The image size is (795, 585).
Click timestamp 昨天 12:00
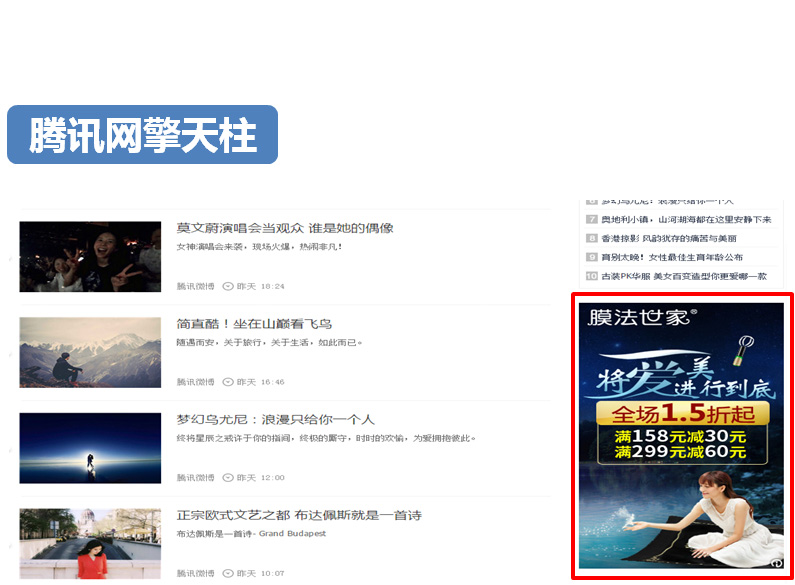261,478
